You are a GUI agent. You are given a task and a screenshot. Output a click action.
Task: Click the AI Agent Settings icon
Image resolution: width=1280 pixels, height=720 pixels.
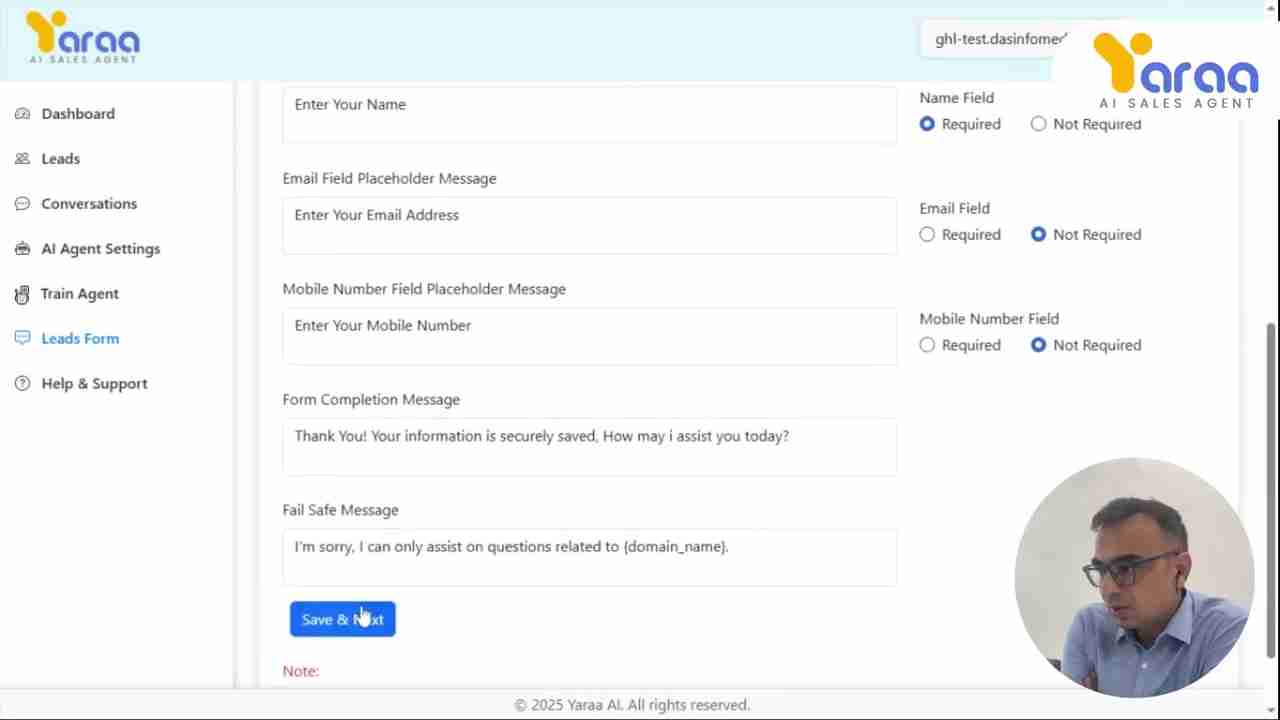[22, 249]
